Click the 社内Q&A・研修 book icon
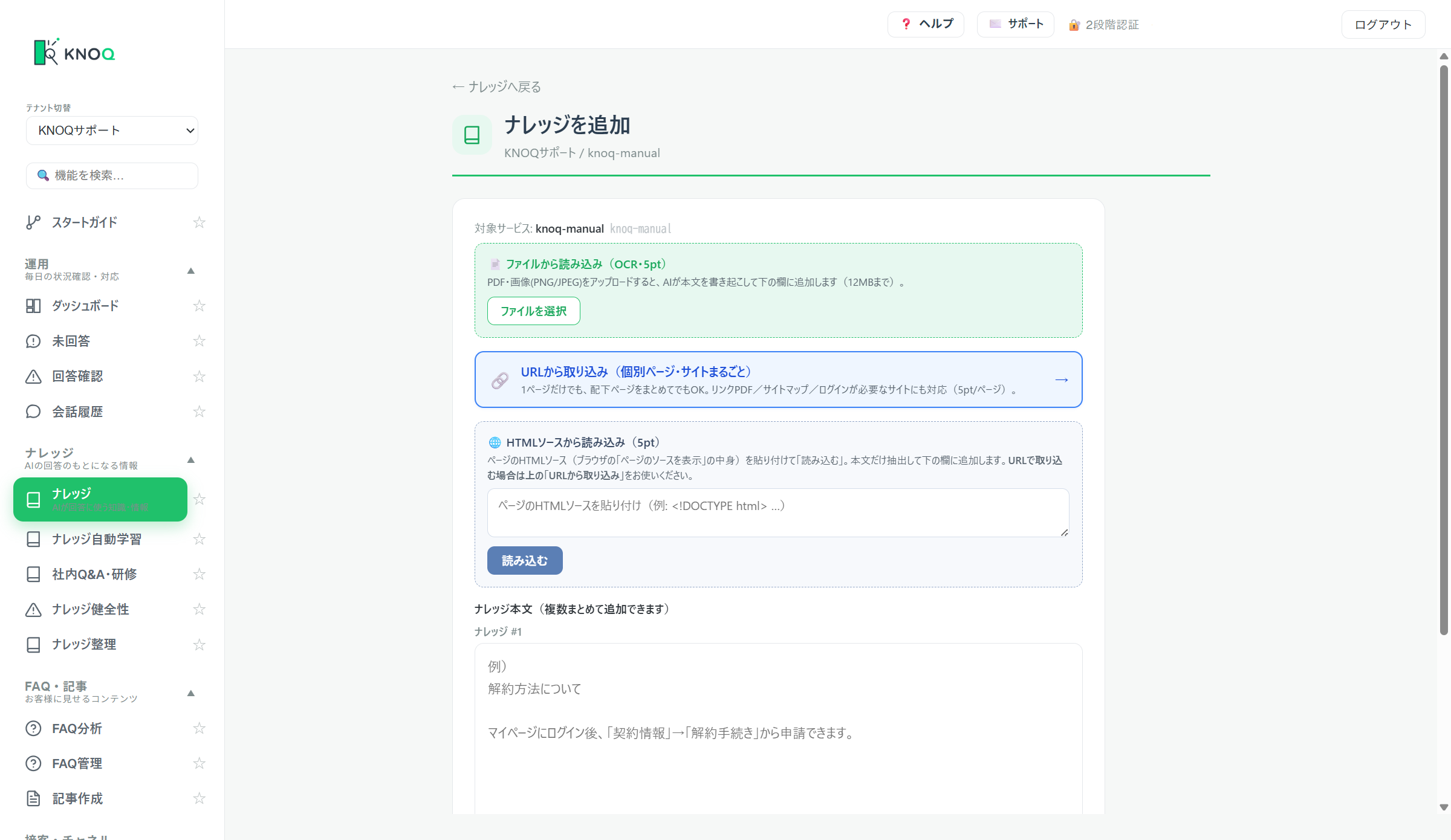Viewport: 1451px width, 840px height. tap(33, 574)
